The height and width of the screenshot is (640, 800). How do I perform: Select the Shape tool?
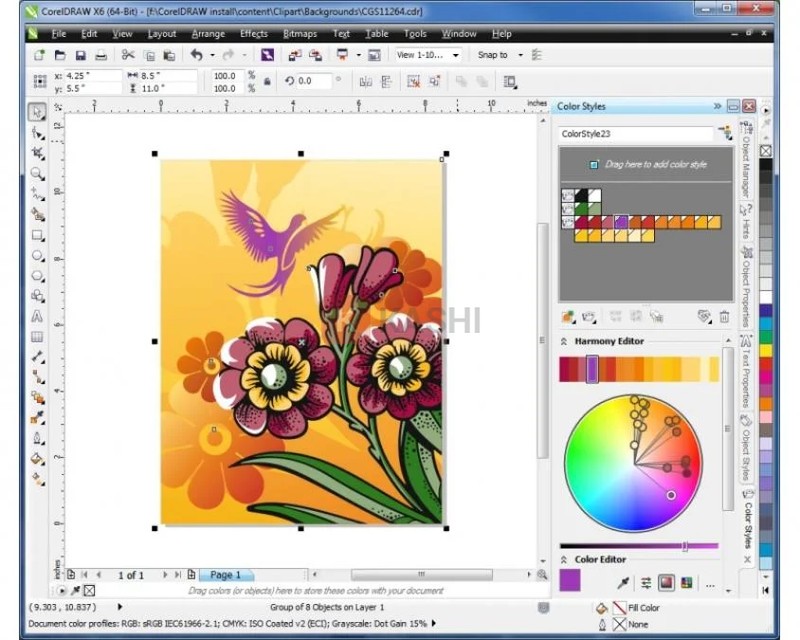(37, 132)
